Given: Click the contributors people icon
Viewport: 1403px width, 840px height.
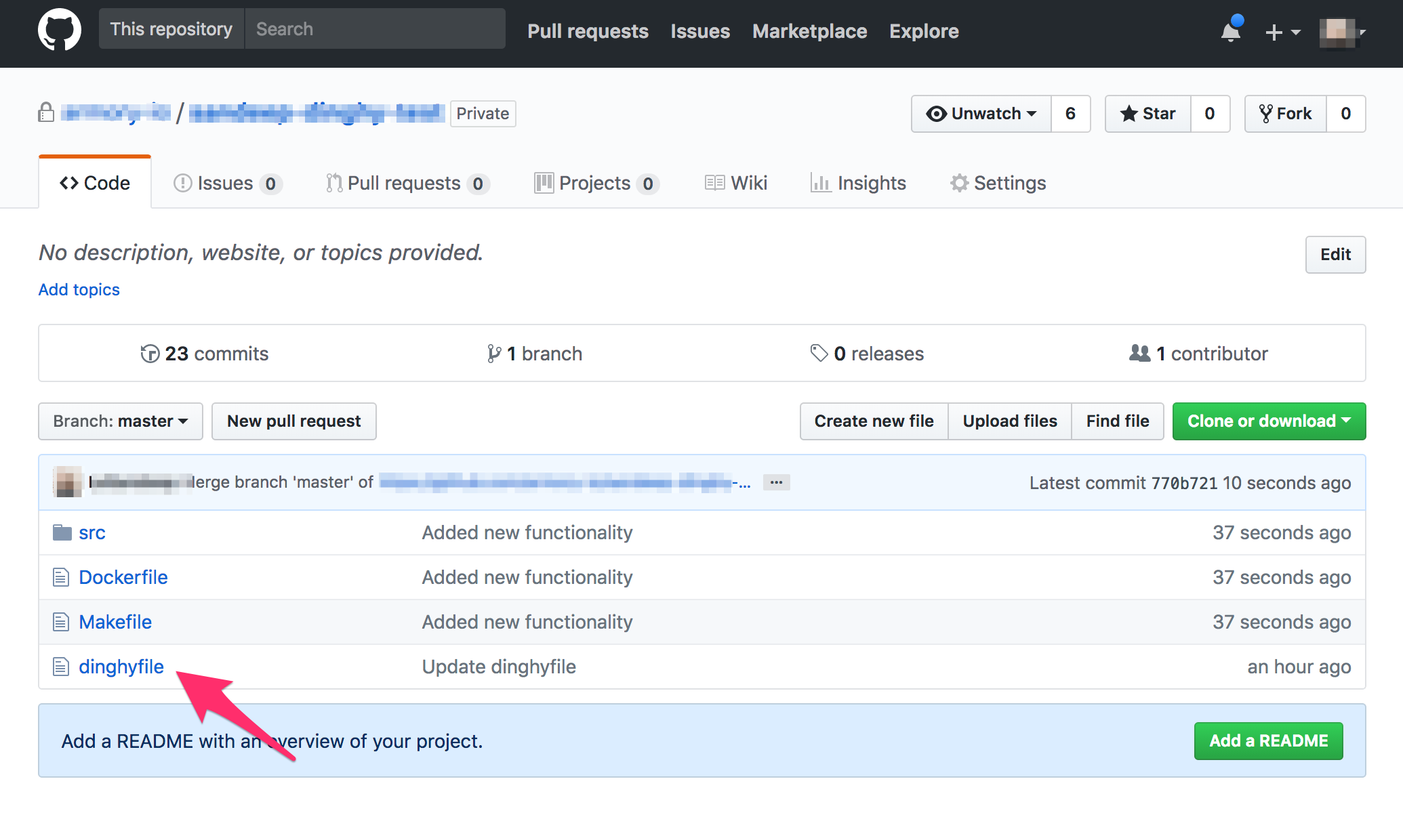Looking at the screenshot, I should click(x=1139, y=353).
